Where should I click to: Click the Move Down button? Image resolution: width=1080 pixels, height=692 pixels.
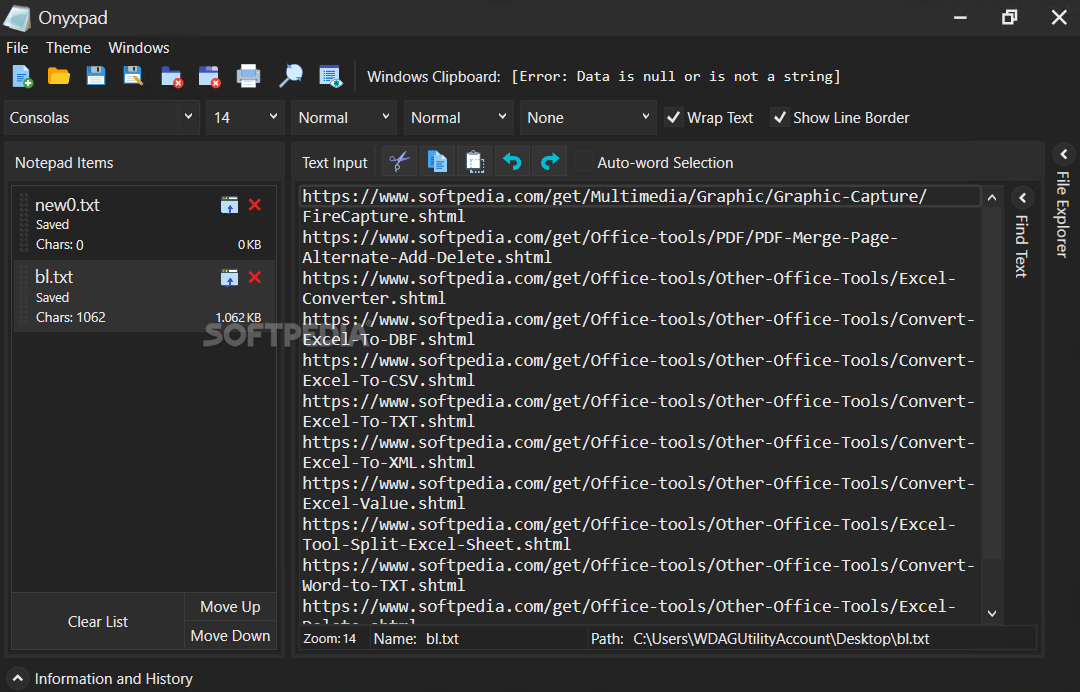coord(230,636)
